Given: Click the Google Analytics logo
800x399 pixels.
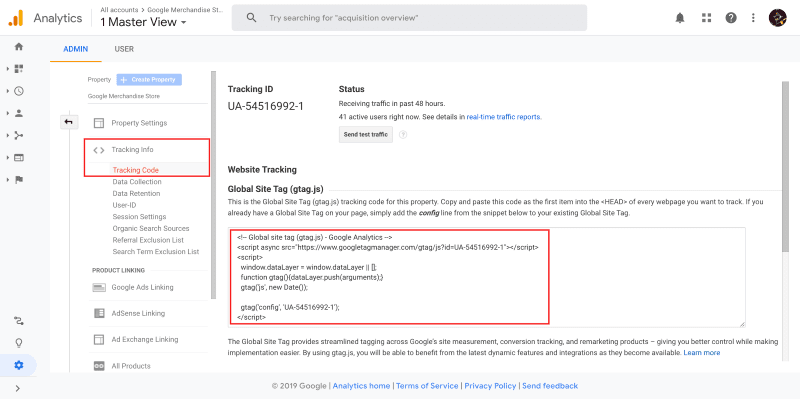Looking at the screenshot, I should (15, 18).
